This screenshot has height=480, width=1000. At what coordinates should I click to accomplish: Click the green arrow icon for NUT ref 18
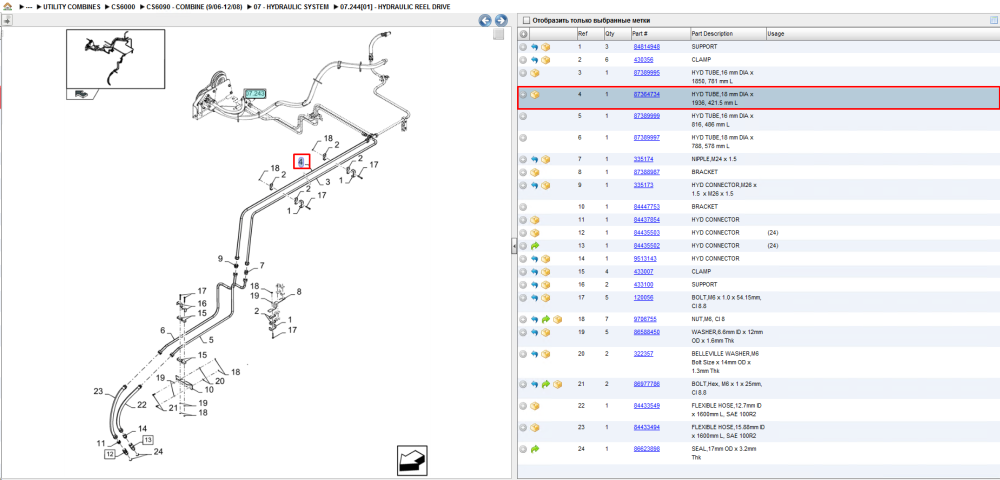pos(546,319)
